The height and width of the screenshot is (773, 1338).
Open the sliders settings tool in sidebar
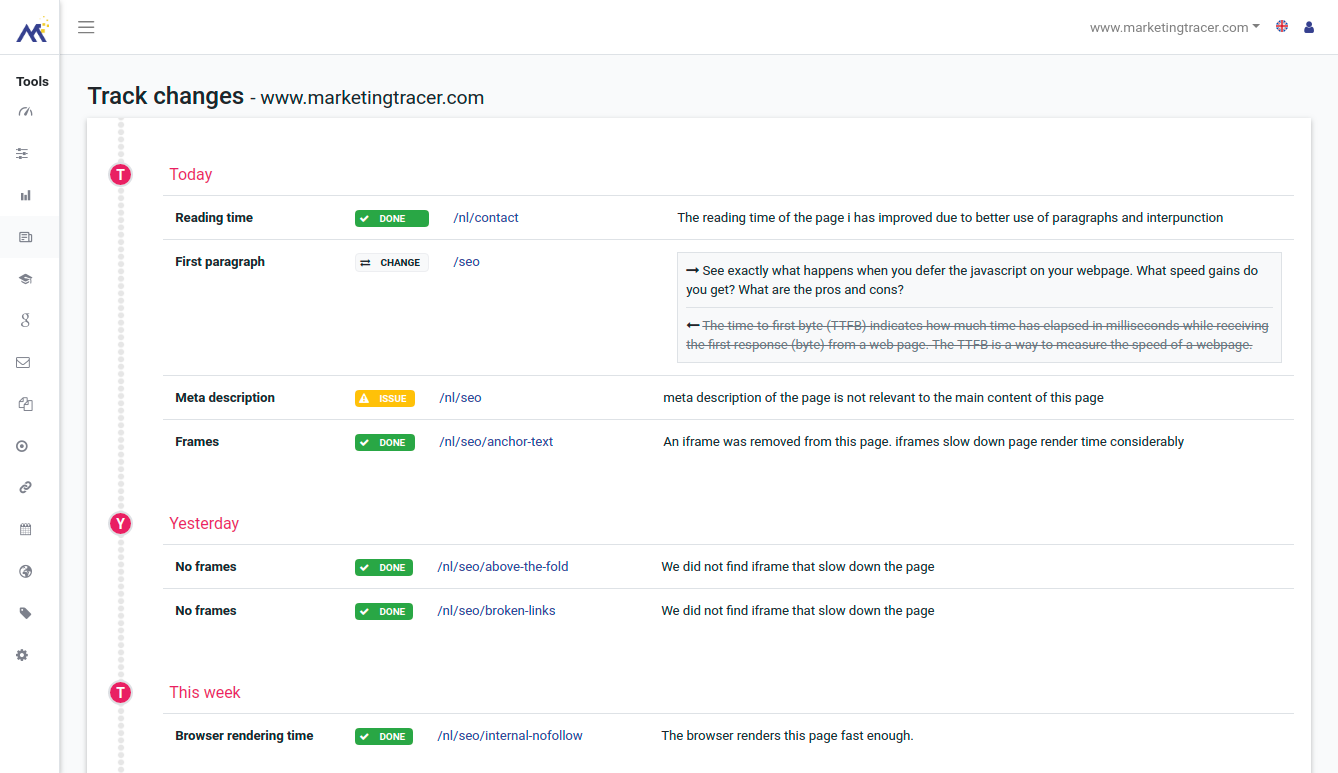pyautogui.click(x=22, y=154)
